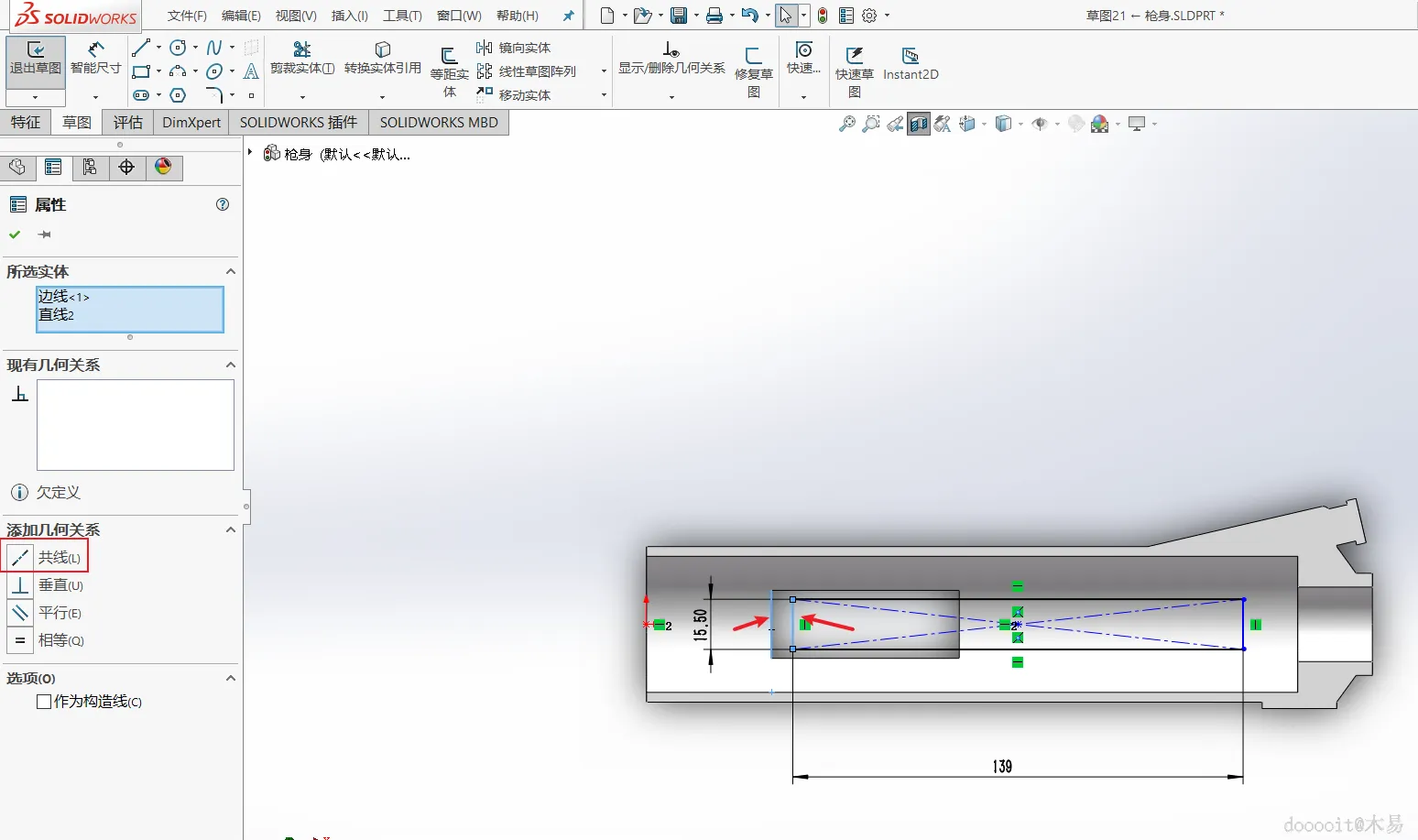Add the Equal (相等) relation
The width and height of the screenshot is (1418, 840).
(46, 639)
